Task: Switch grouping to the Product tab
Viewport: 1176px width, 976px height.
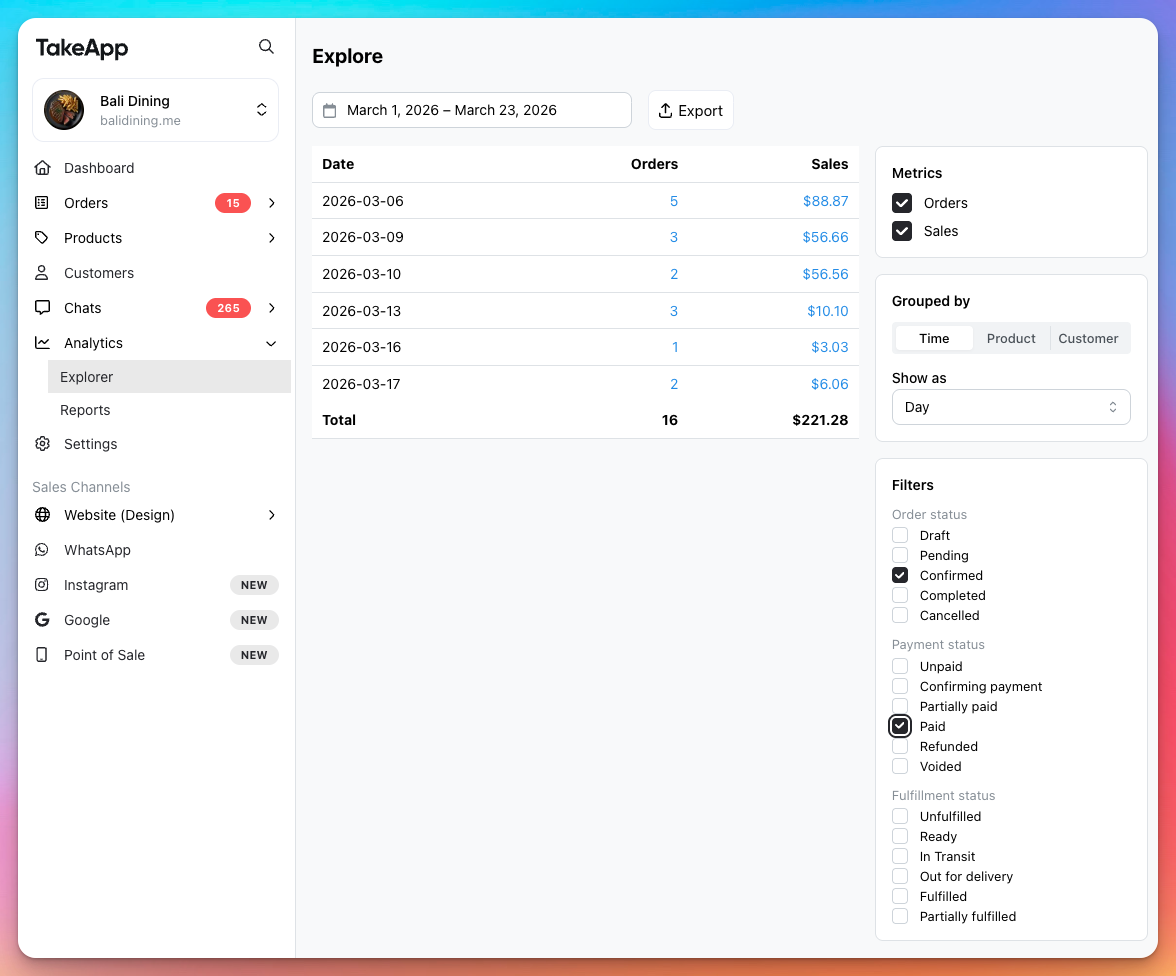Action: point(1011,338)
